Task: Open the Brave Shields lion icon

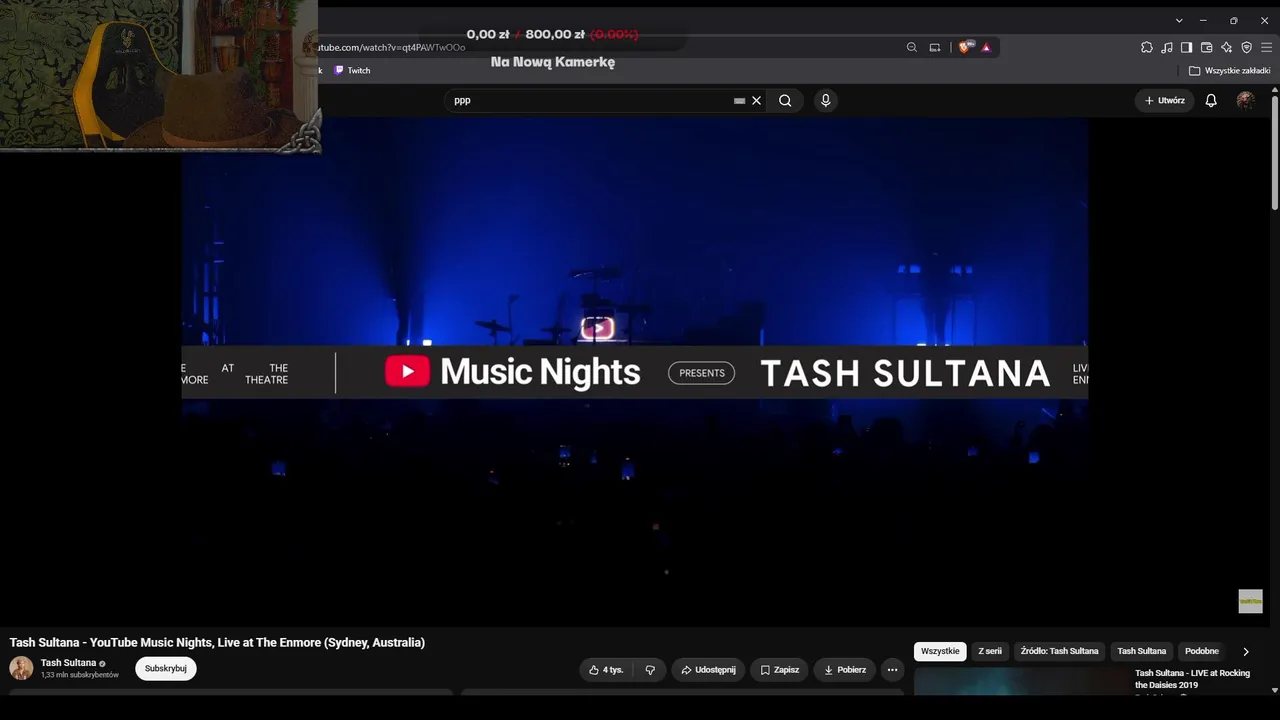Action: coord(964,47)
